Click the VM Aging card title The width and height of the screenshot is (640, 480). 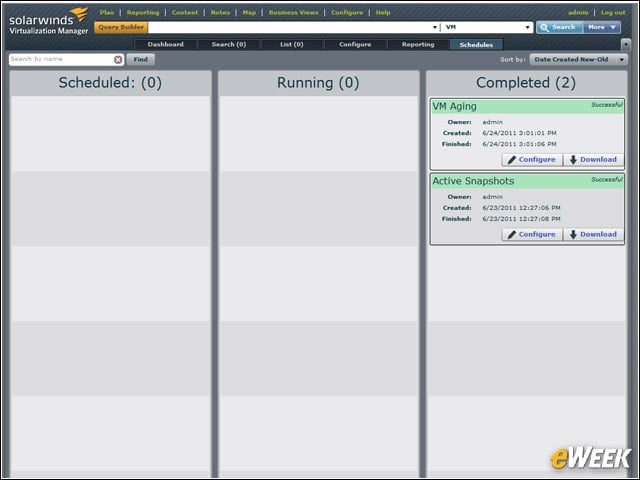454,107
